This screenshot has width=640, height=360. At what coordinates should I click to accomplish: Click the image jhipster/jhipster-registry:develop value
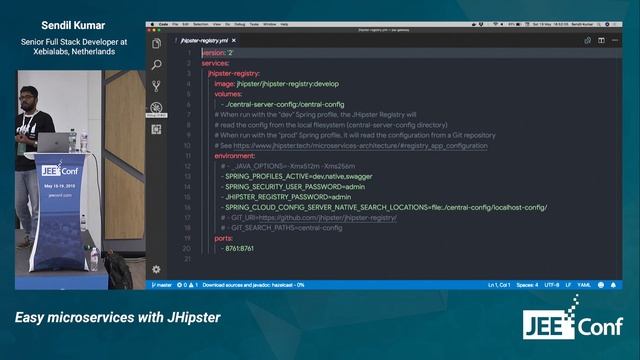point(288,84)
